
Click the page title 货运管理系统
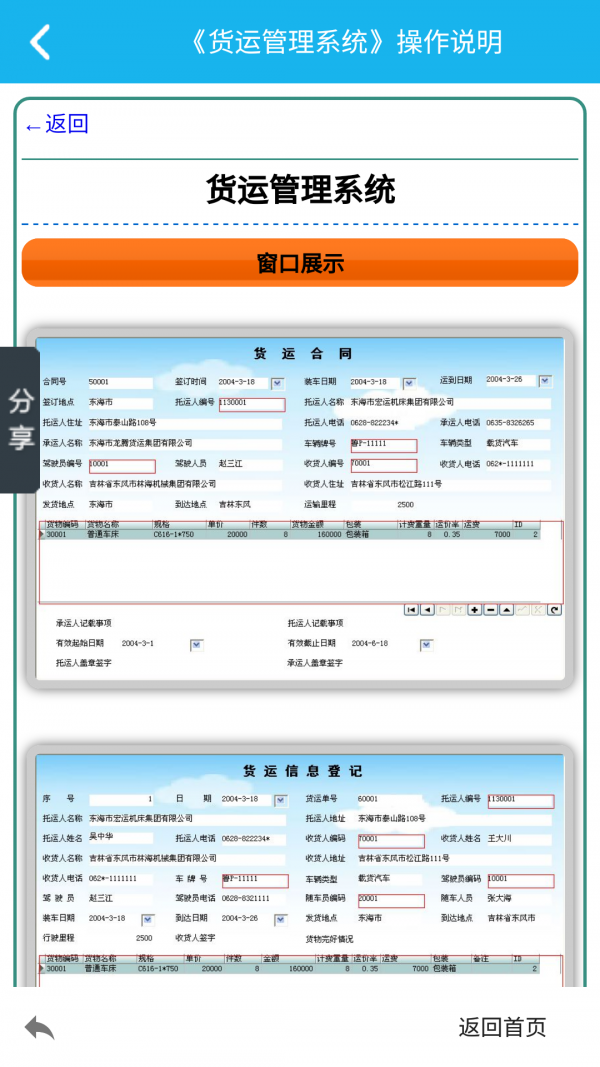(x=300, y=189)
